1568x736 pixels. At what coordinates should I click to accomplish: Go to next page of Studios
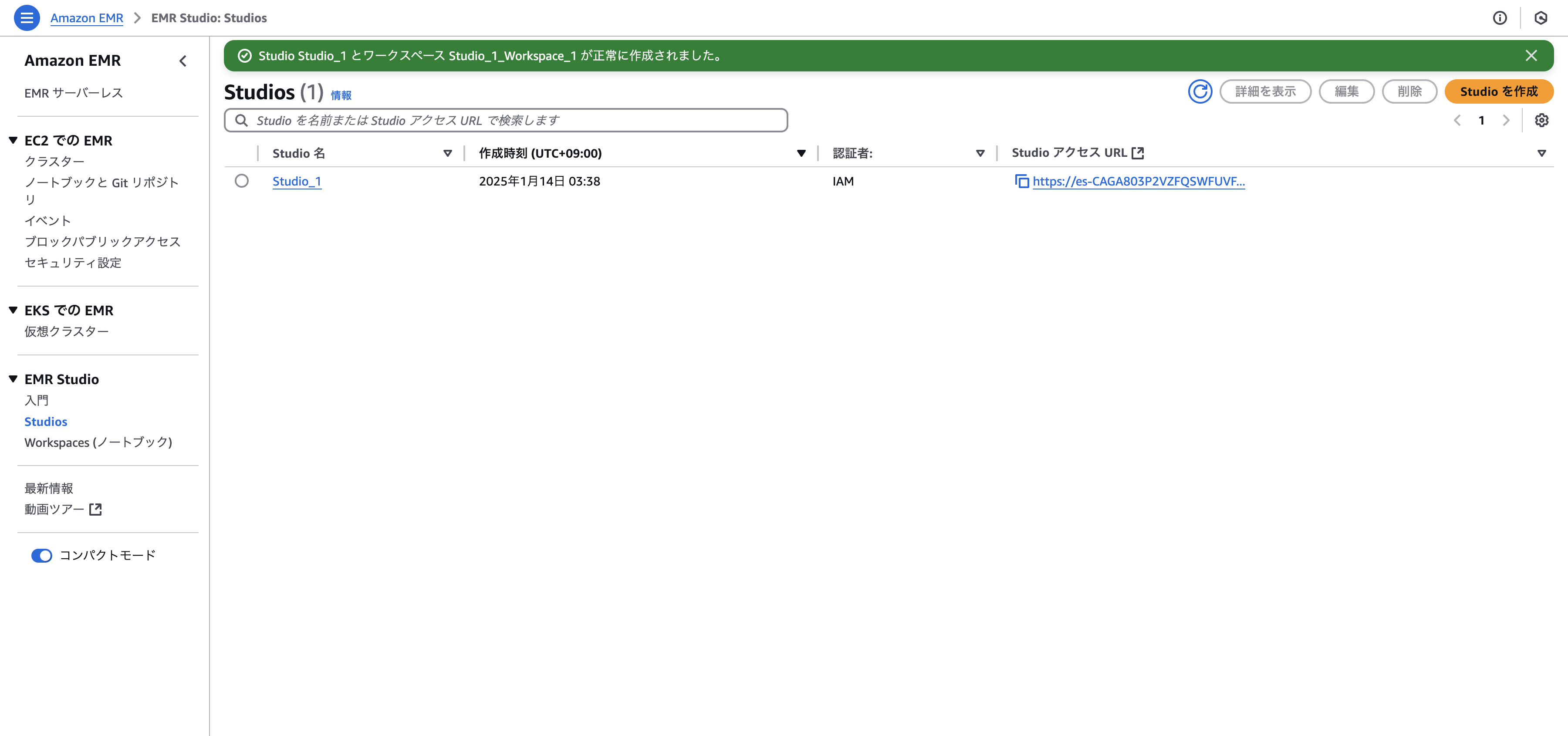click(x=1505, y=120)
